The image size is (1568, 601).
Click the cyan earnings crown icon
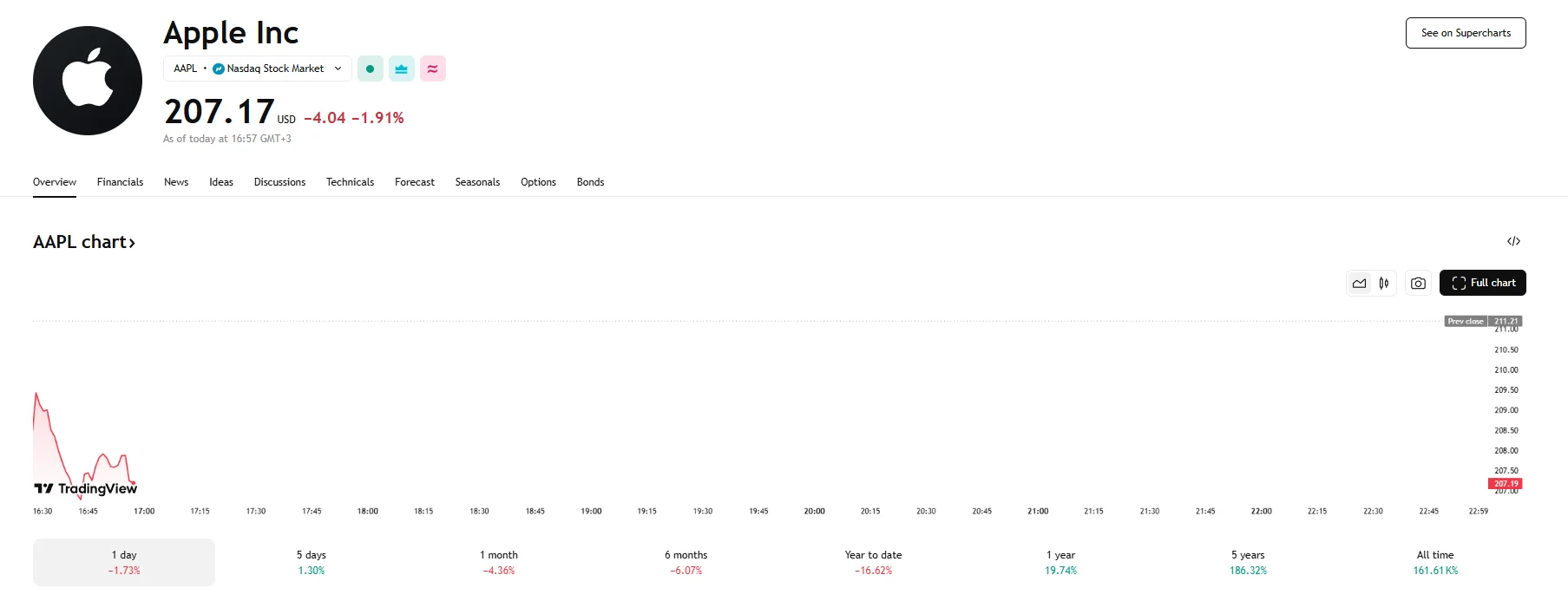(401, 69)
